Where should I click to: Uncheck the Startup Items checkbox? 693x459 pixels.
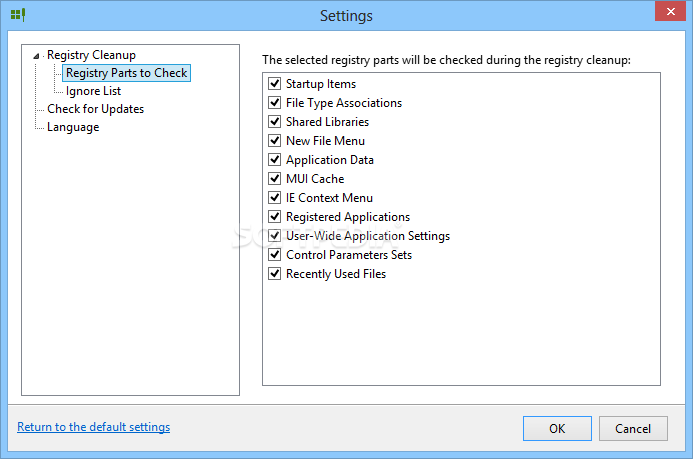point(274,83)
